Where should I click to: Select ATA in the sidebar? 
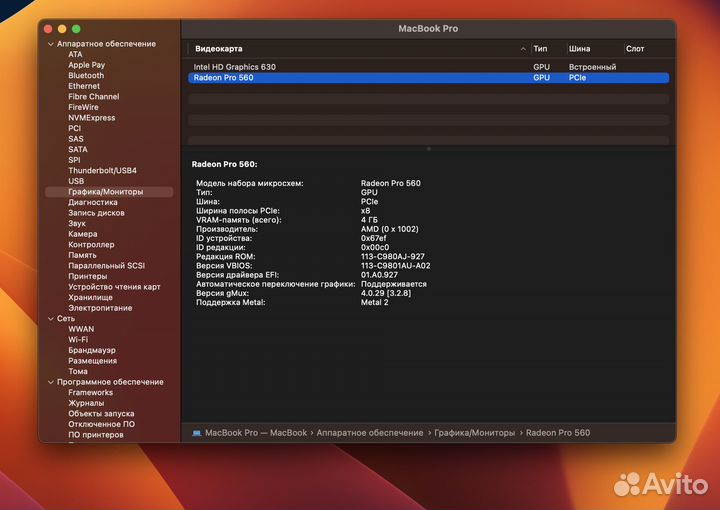click(x=75, y=54)
